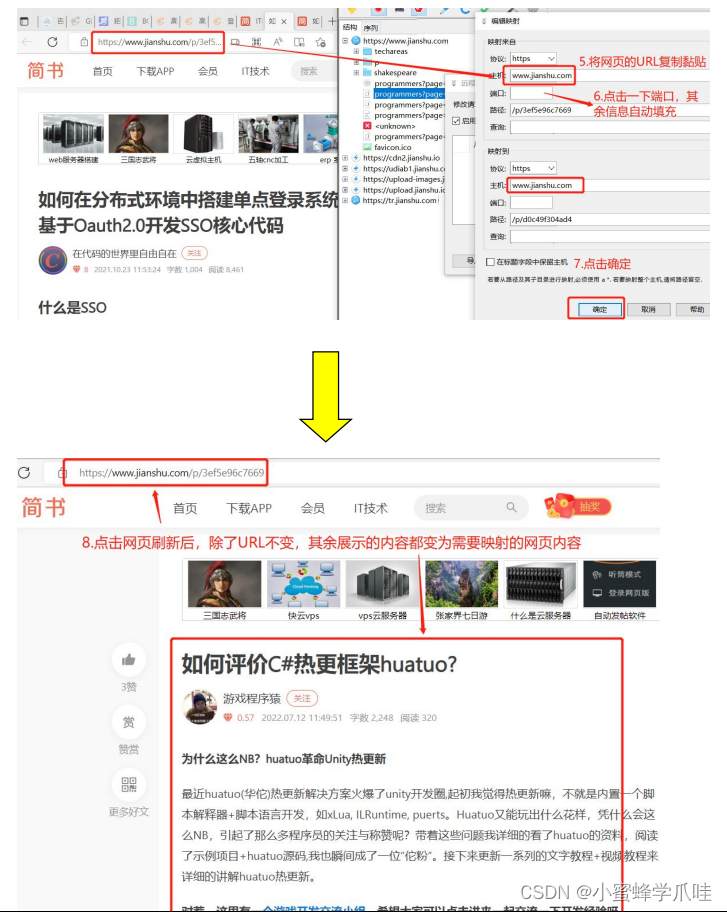Open the 协议 https dropdown under 映射来自
Viewport: 727px width, 912px height.
(533, 58)
